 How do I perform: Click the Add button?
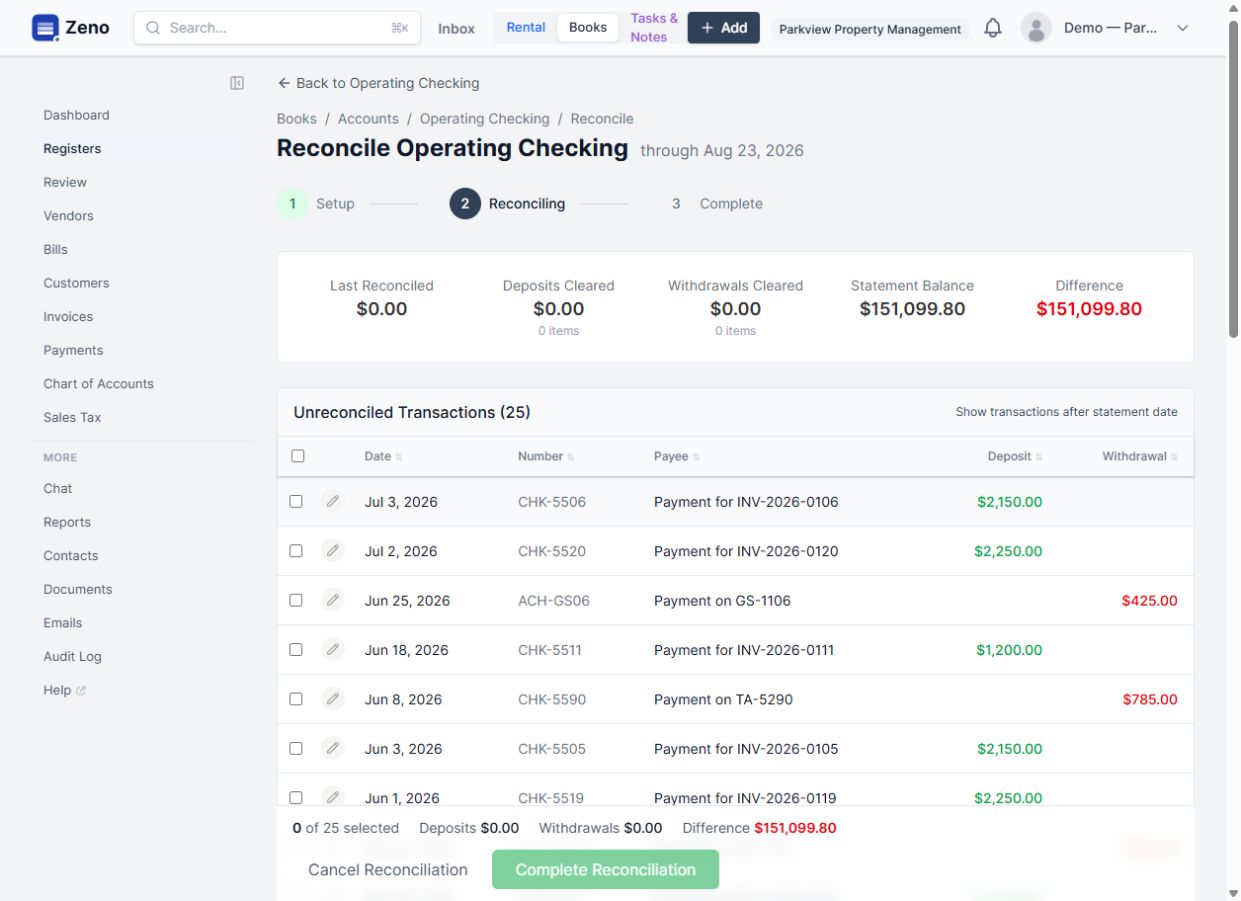click(x=724, y=27)
